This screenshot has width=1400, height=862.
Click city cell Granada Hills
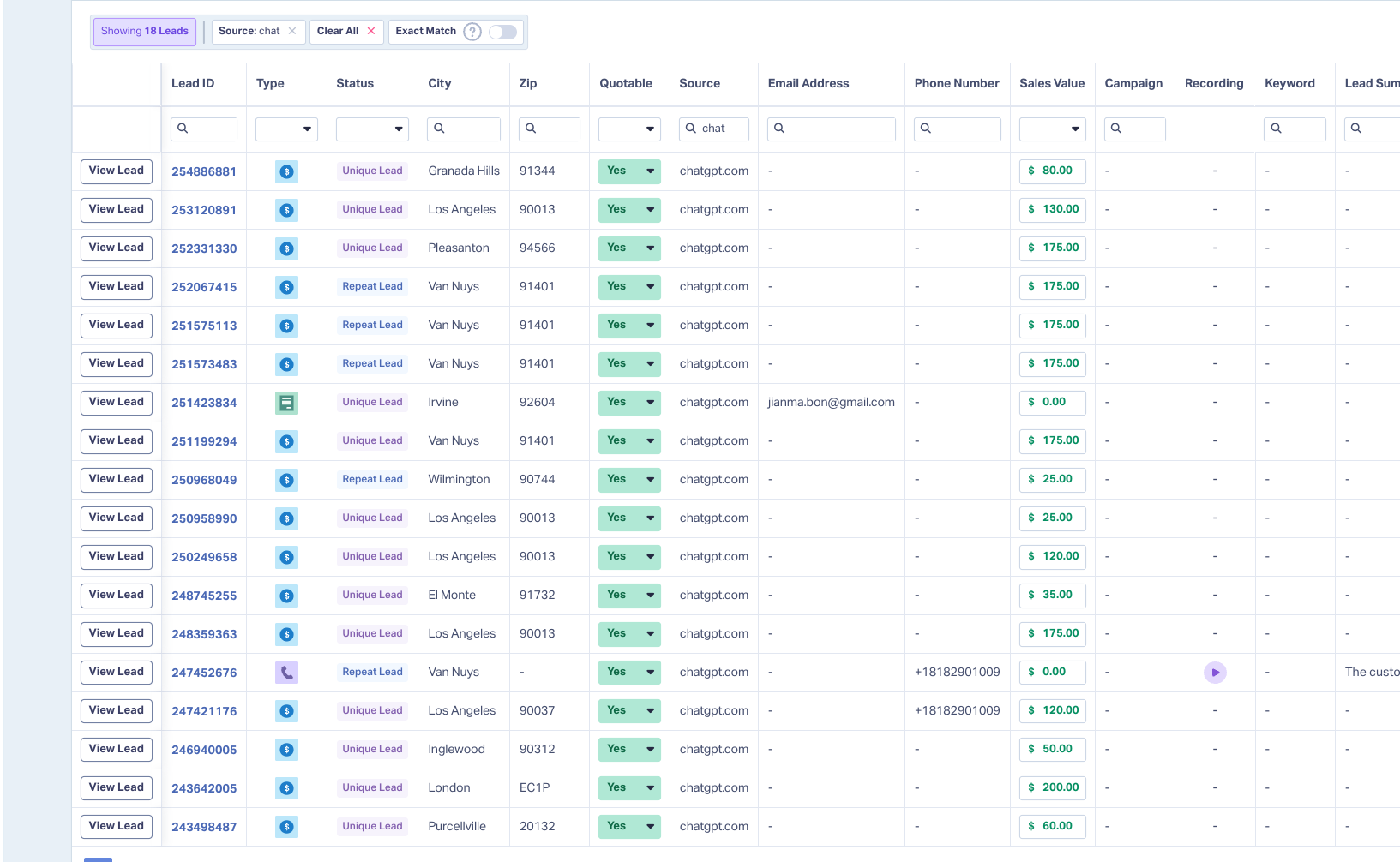coord(464,171)
